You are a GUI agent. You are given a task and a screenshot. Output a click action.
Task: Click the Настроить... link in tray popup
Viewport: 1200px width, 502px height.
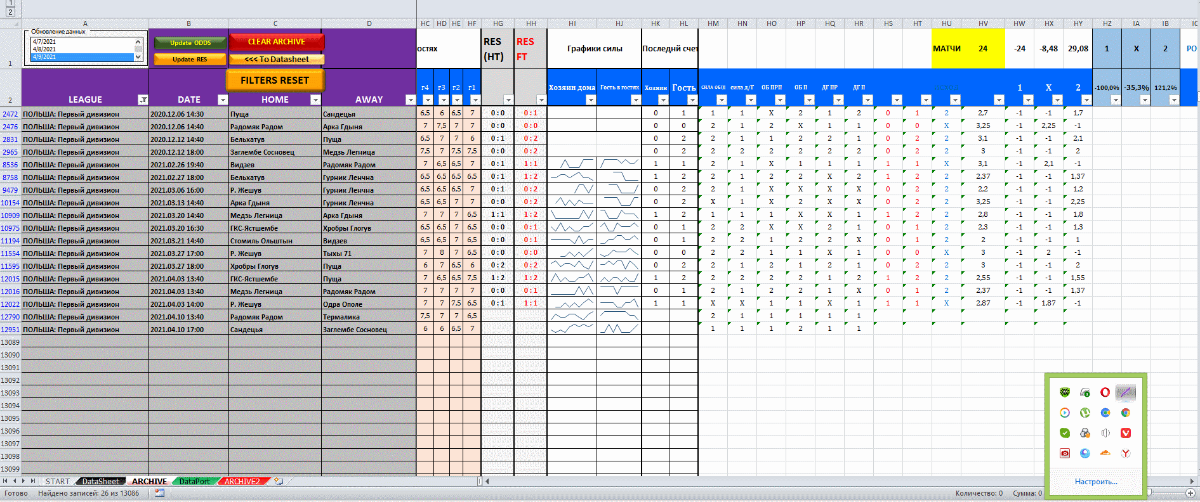[x=1096, y=481]
